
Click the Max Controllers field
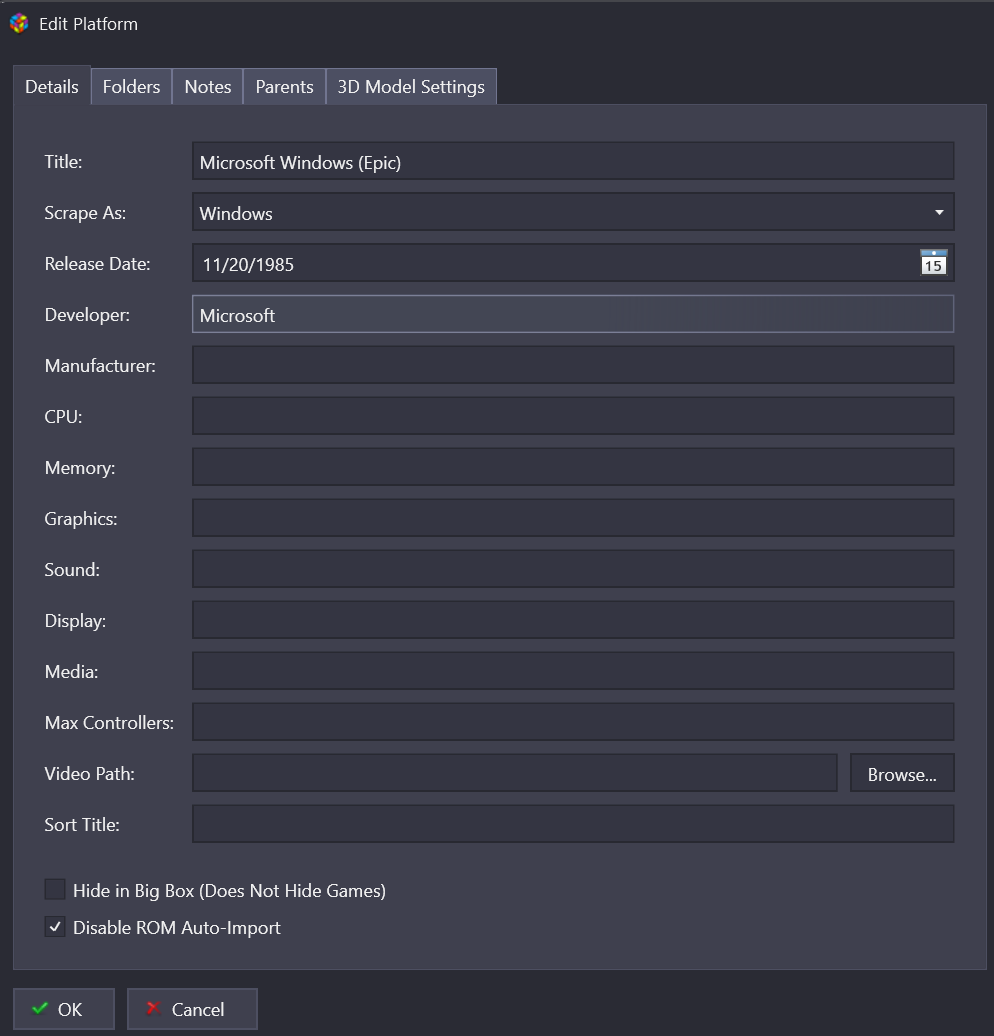pyautogui.click(x=572, y=722)
